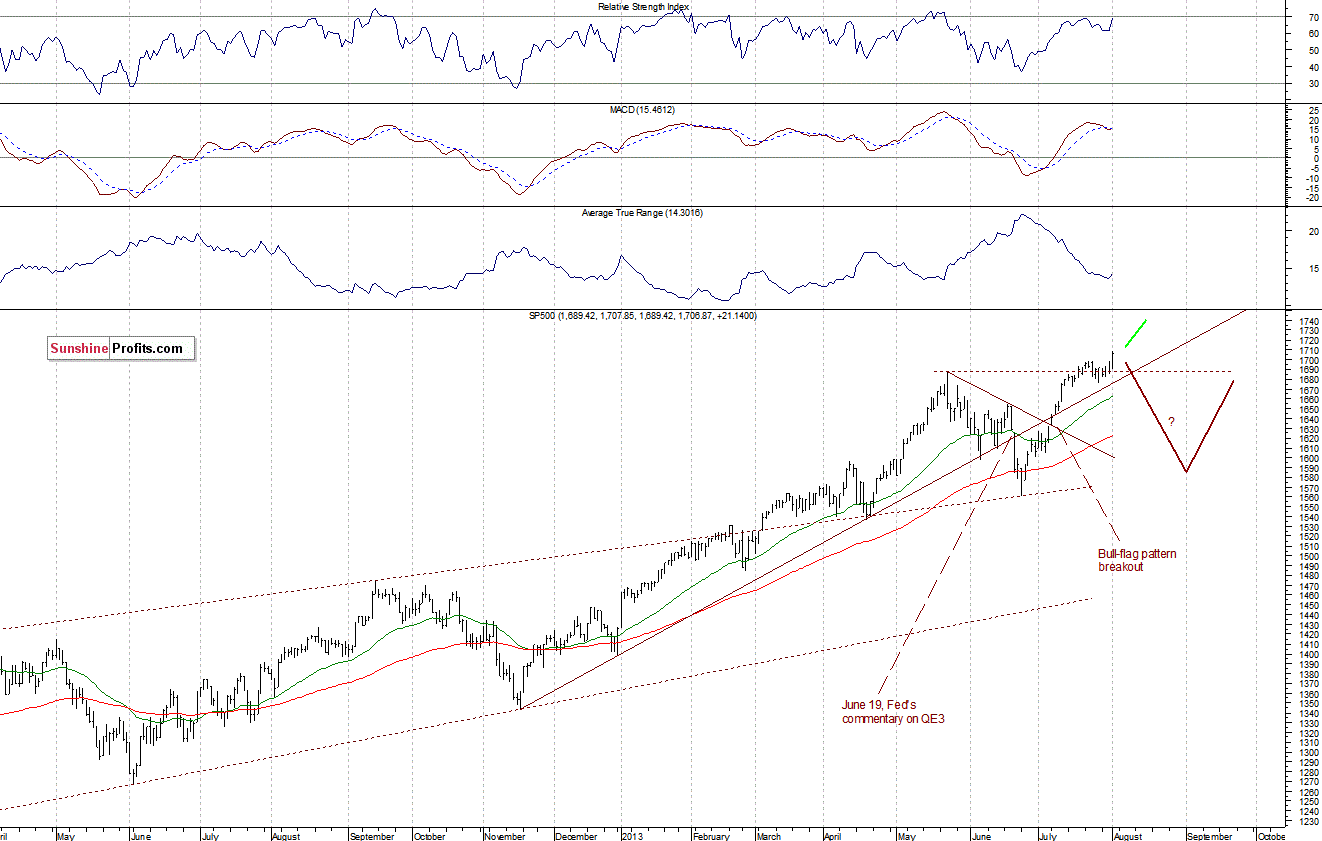Click the 1450 price axis label
Image resolution: width=1322 pixels, height=841 pixels.
tap(1309, 605)
